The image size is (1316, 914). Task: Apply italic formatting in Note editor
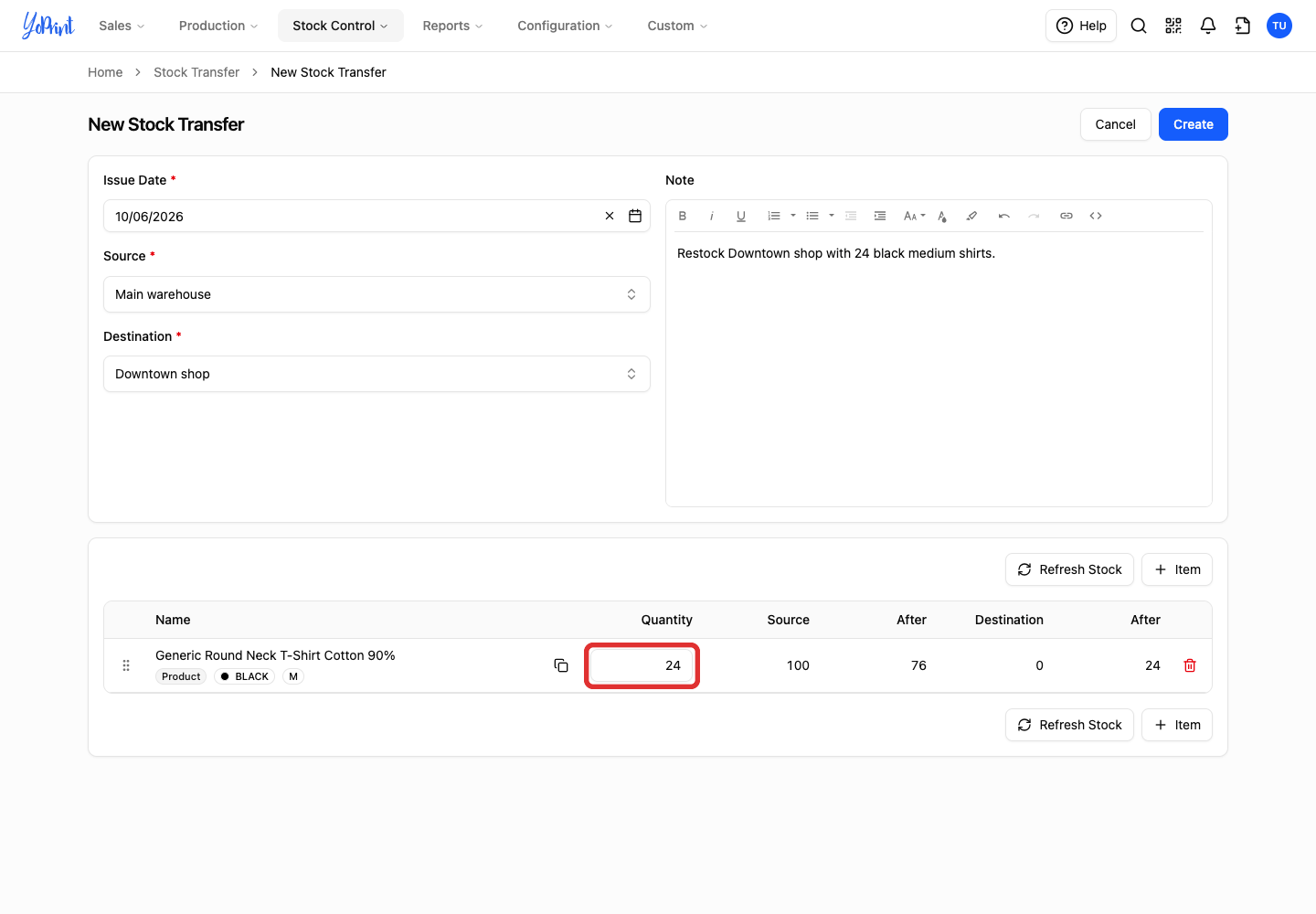pyautogui.click(x=712, y=216)
